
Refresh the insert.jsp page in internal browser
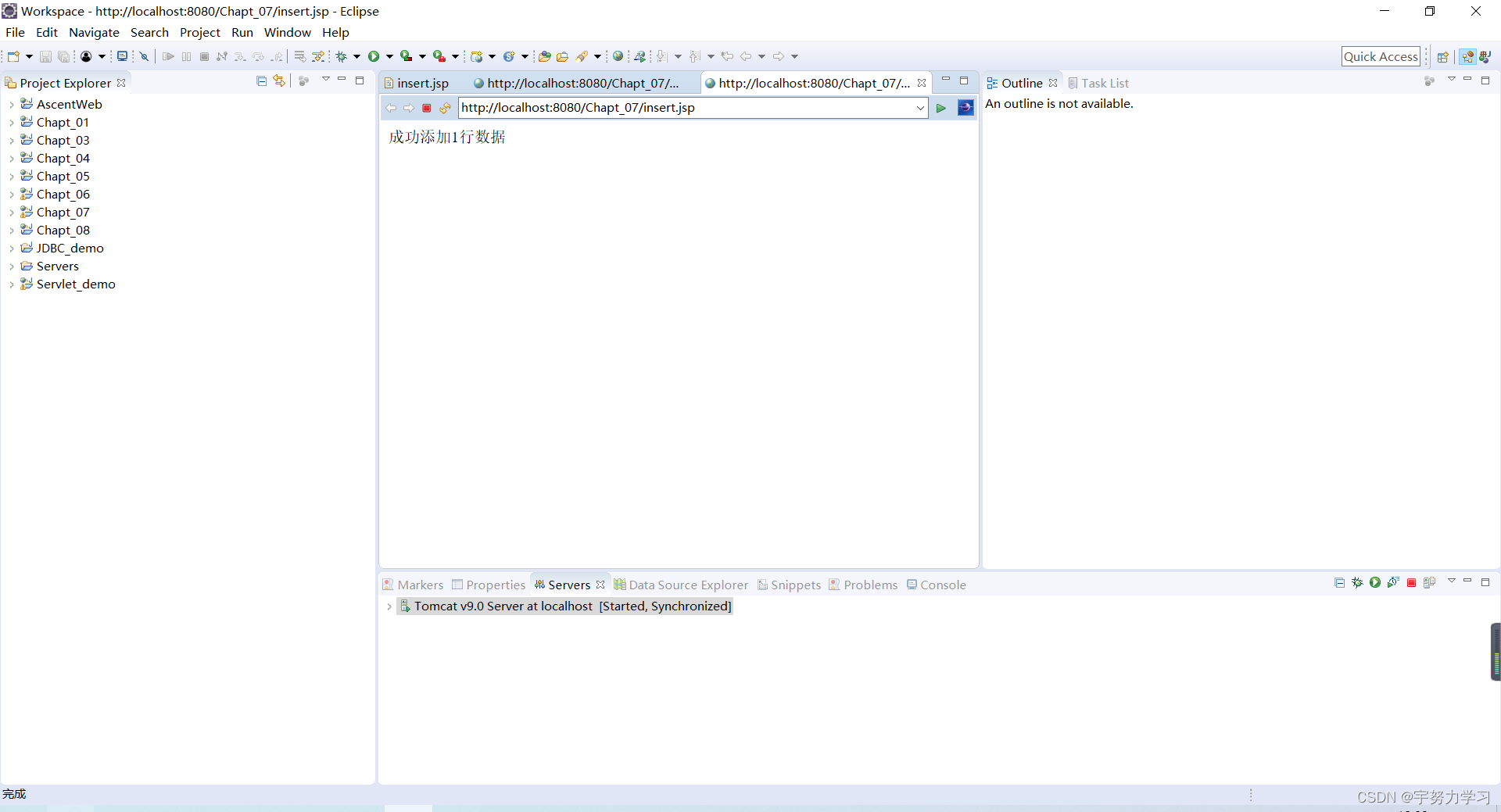tap(445, 108)
